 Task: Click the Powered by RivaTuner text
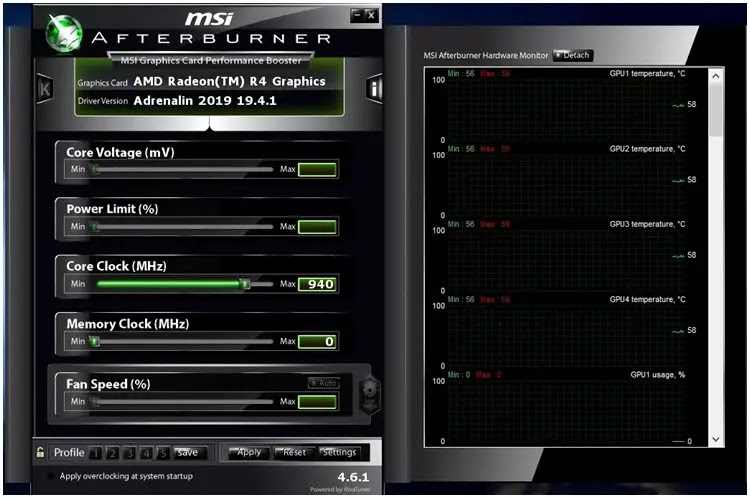click(340, 489)
